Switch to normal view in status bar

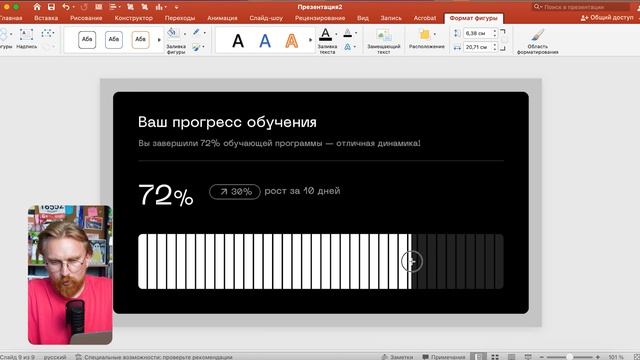(478, 357)
